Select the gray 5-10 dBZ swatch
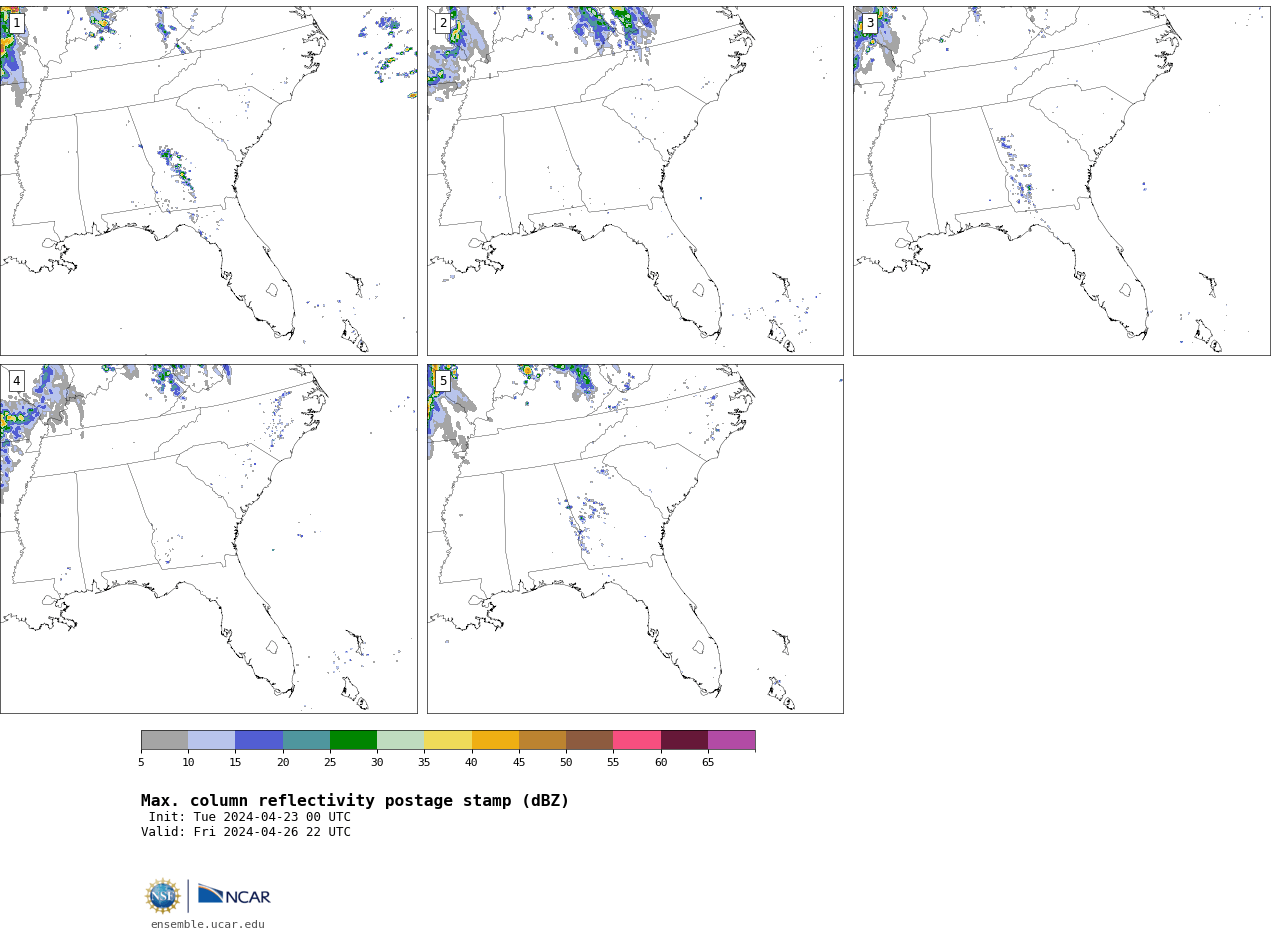The width and height of the screenshot is (1280, 936). point(164,740)
